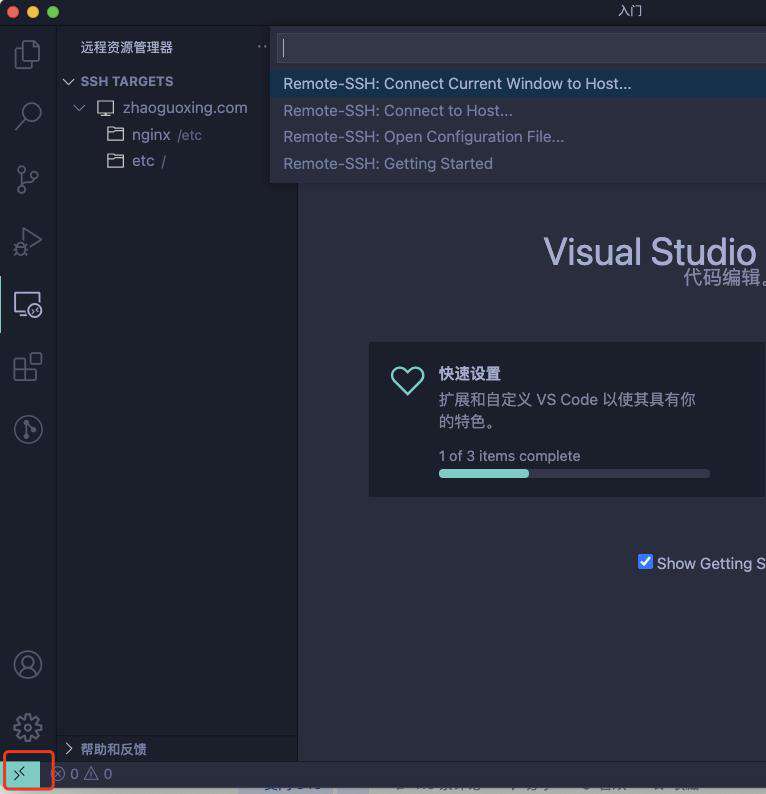Collapse the zhaoguoxing.com host node

click(79, 108)
